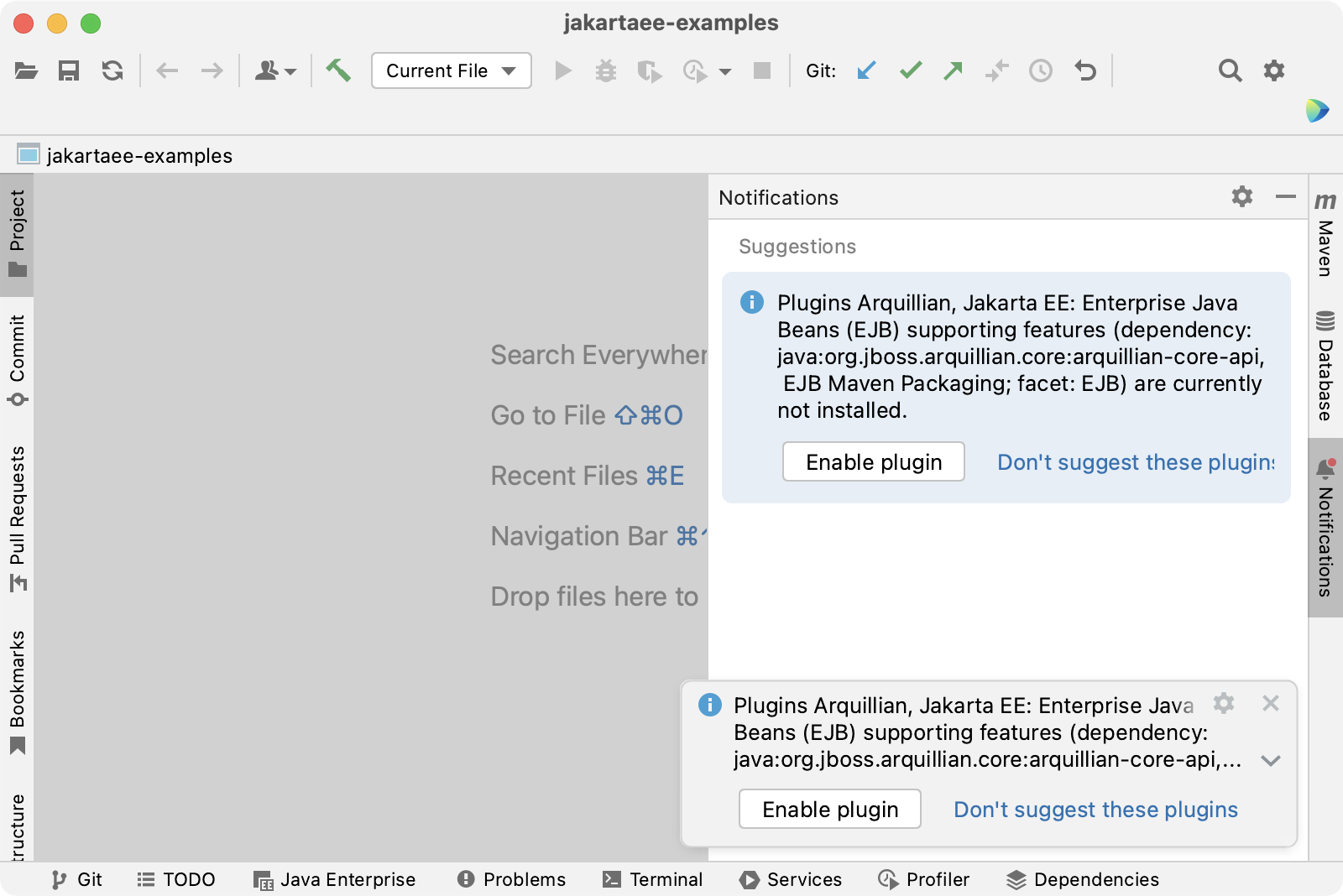Click the Rollback undo arrow icon

(1085, 70)
